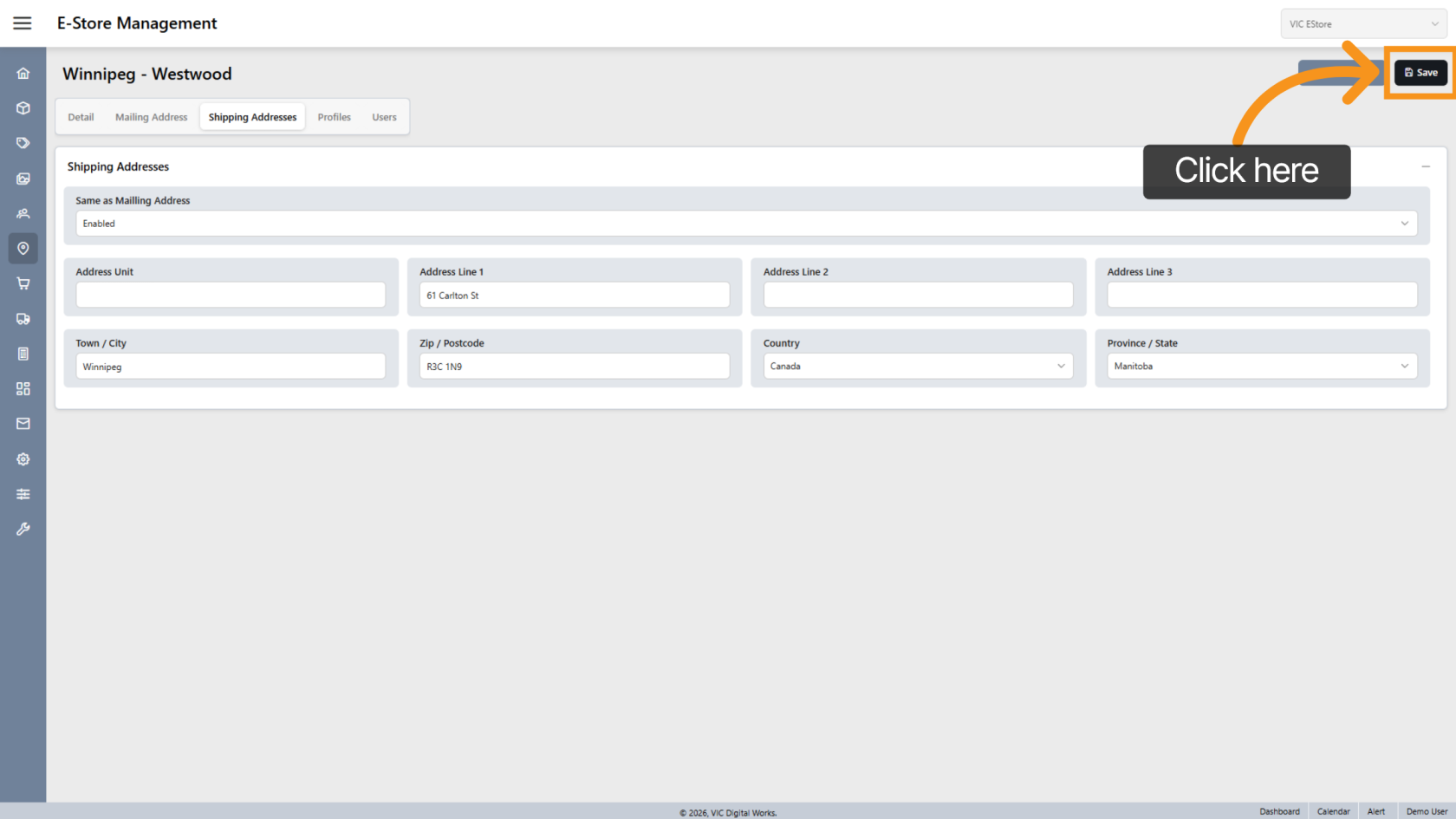This screenshot has width=1456, height=819.
Task: Open the users group sidebar icon
Action: tap(23, 213)
